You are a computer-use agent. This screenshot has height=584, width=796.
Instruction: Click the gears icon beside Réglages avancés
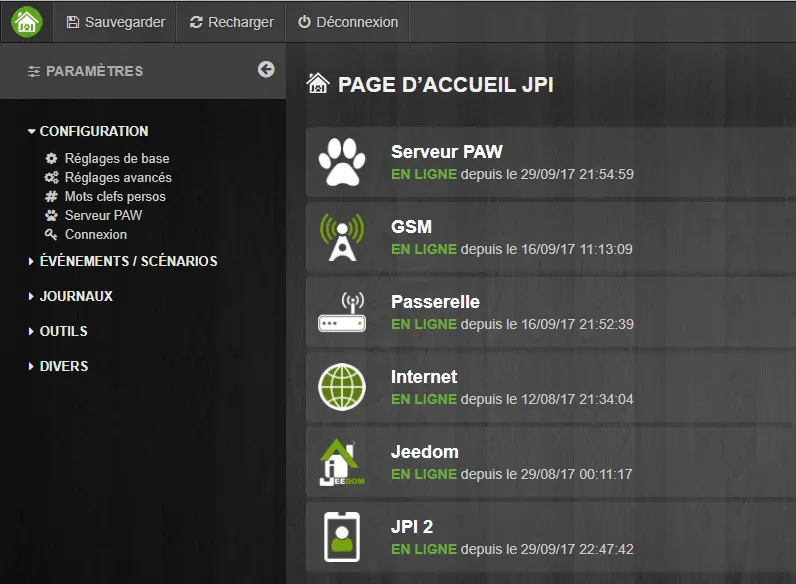[51, 177]
